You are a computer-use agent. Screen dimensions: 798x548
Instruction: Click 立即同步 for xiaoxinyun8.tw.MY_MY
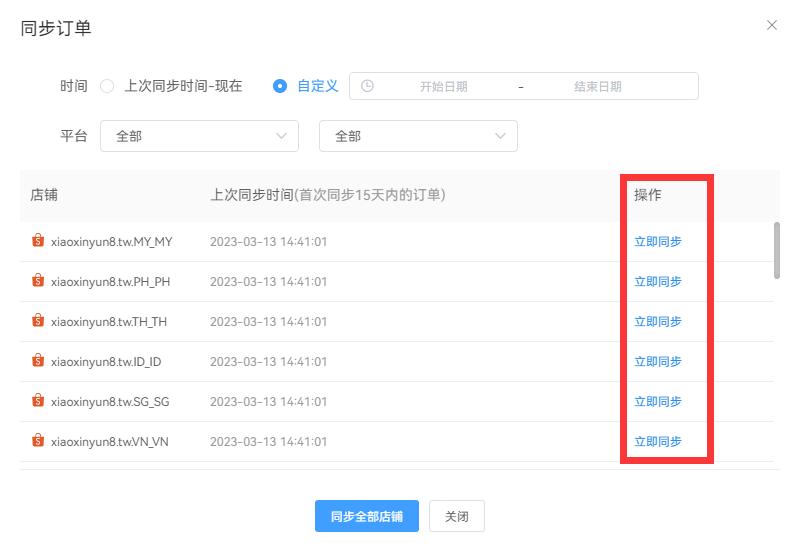658,241
